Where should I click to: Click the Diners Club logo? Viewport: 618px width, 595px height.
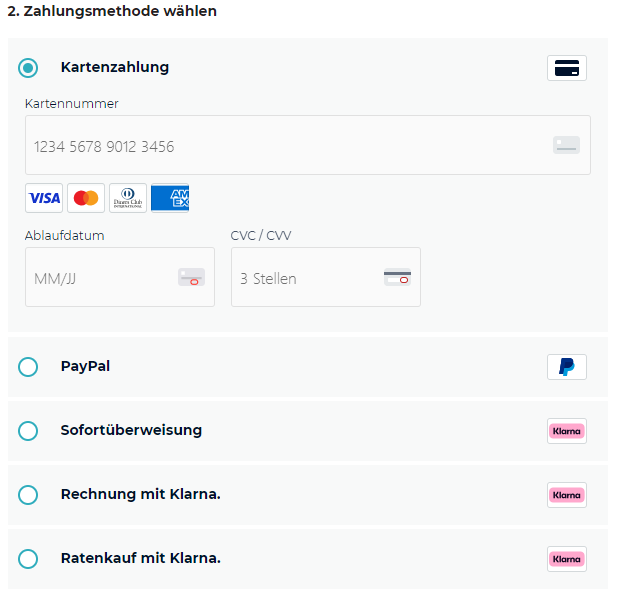click(x=128, y=198)
